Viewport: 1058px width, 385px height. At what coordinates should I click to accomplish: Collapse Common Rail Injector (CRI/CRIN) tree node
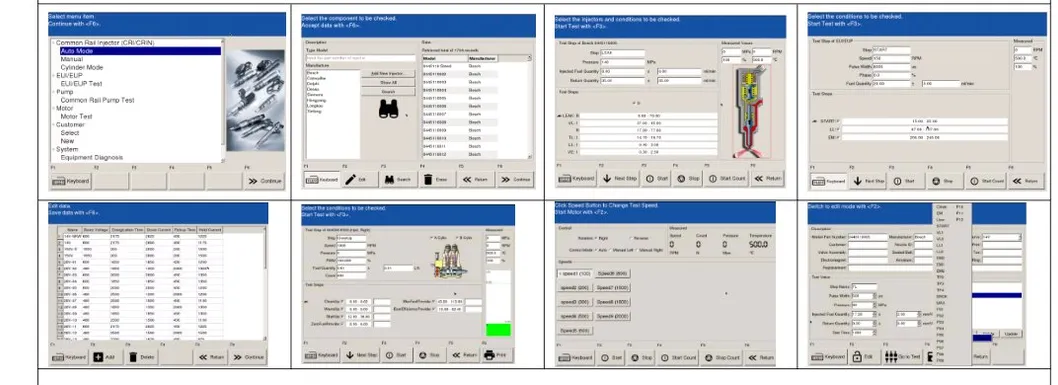(53, 43)
